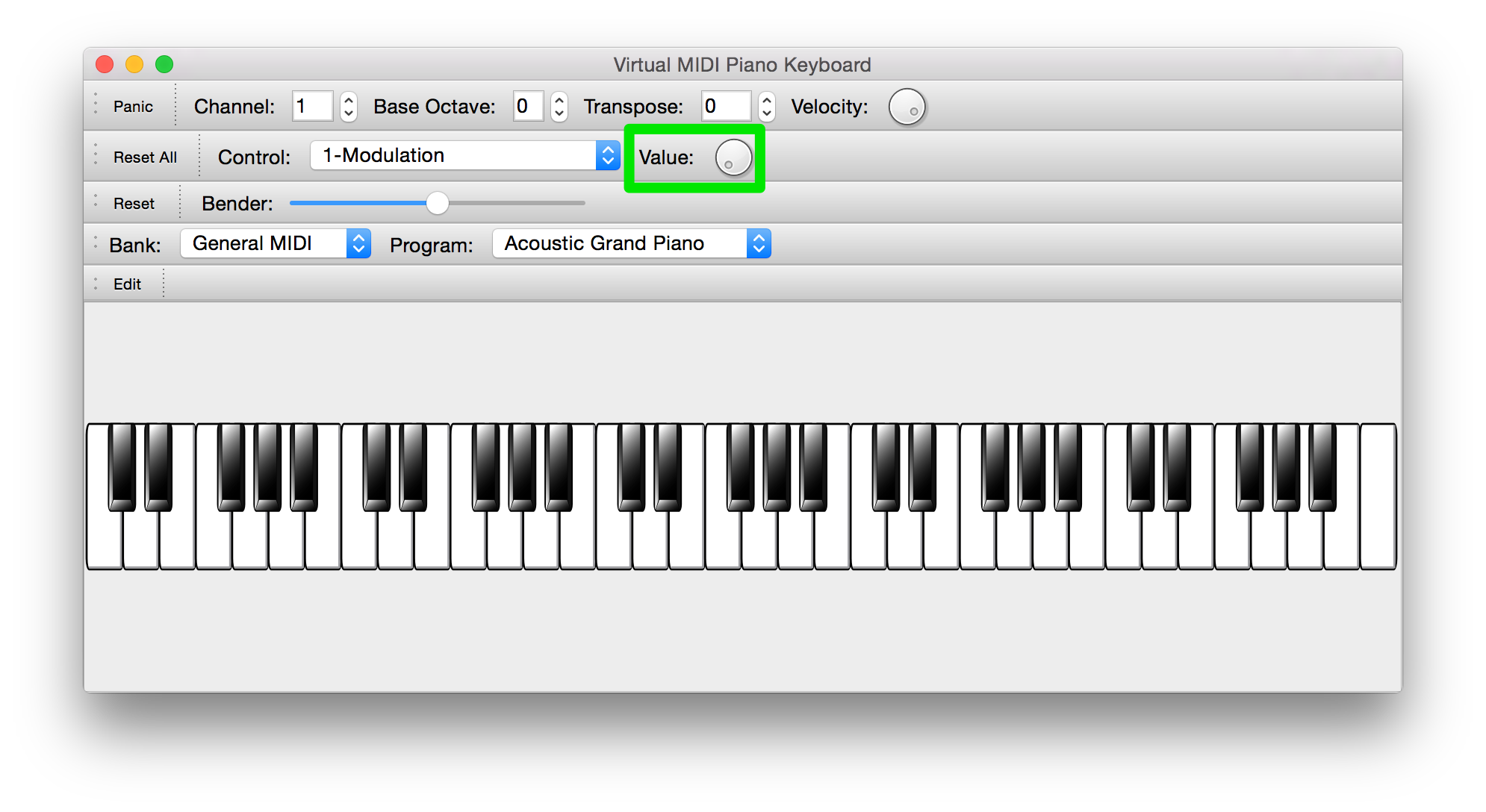Click the bender Reset button

(x=134, y=204)
